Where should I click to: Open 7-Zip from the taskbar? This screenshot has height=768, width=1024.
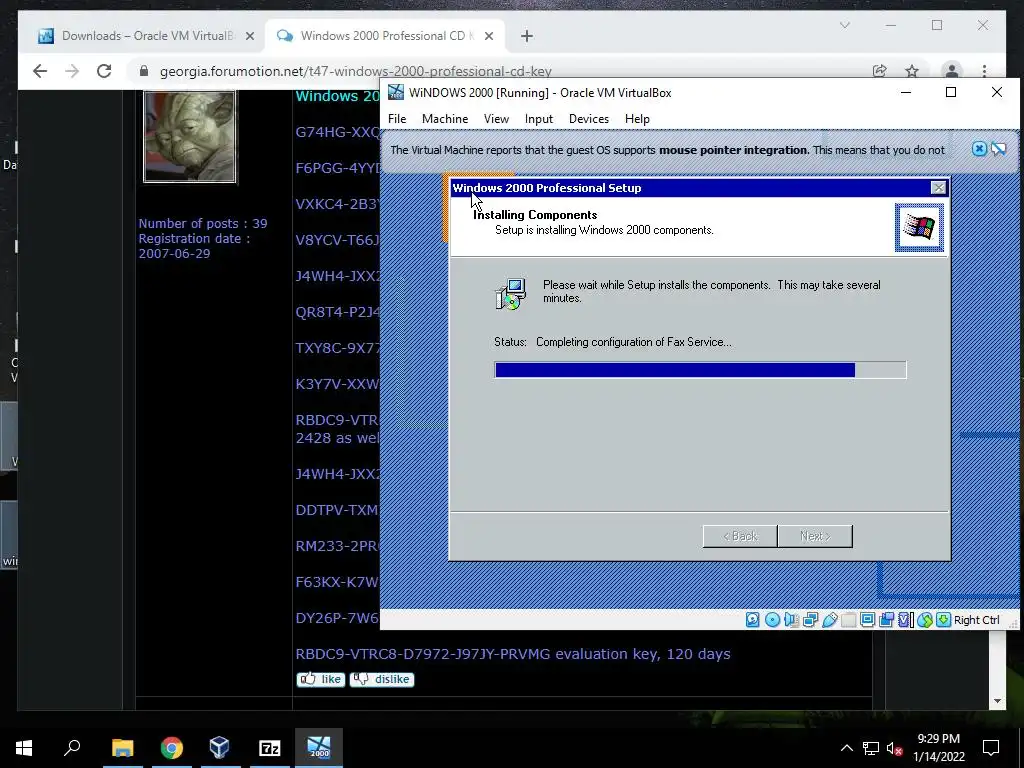(270, 748)
